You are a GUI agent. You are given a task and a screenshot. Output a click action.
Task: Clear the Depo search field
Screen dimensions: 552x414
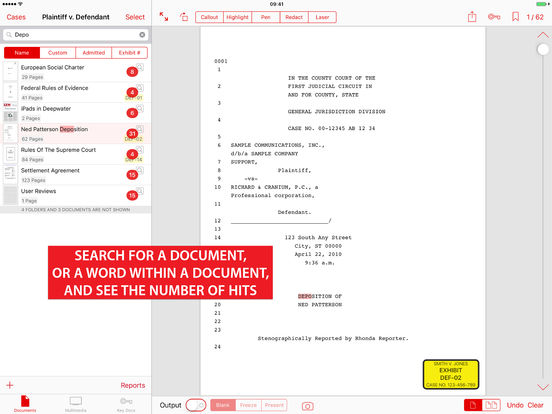click(x=142, y=34)
